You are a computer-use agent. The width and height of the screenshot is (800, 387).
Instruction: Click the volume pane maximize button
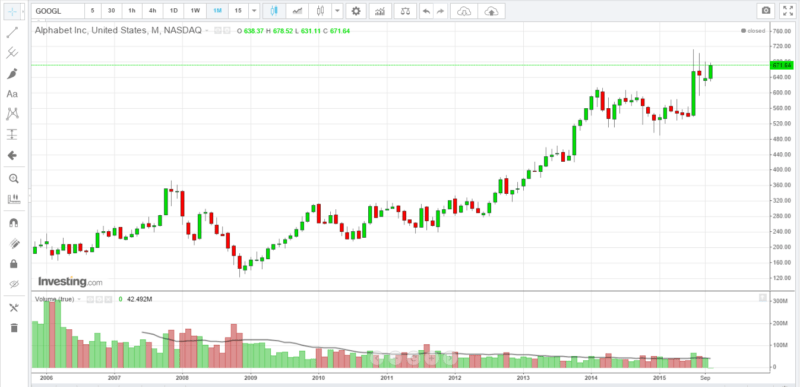coord(763,297)
